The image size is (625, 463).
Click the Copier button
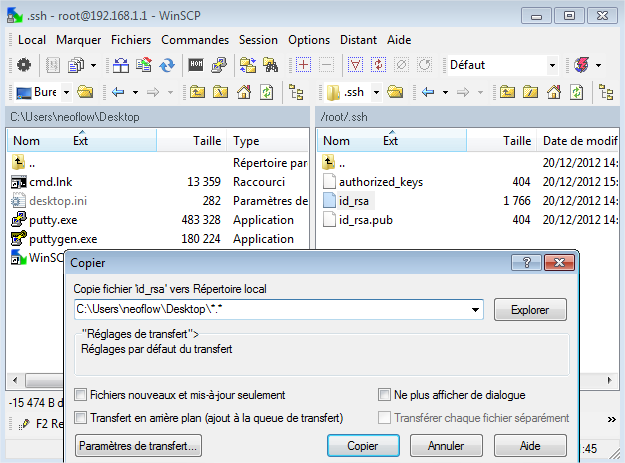363,445
